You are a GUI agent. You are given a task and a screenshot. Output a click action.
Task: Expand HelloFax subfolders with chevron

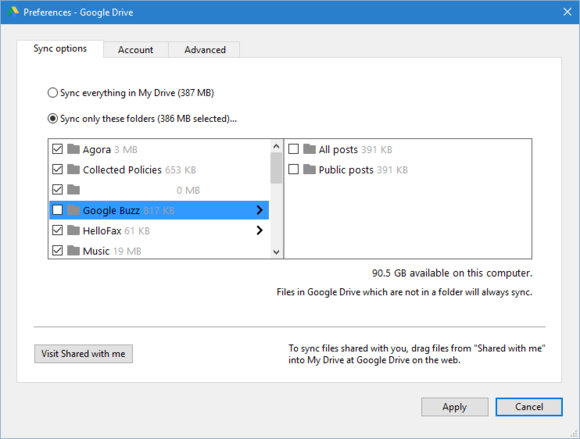pos(260,230)
